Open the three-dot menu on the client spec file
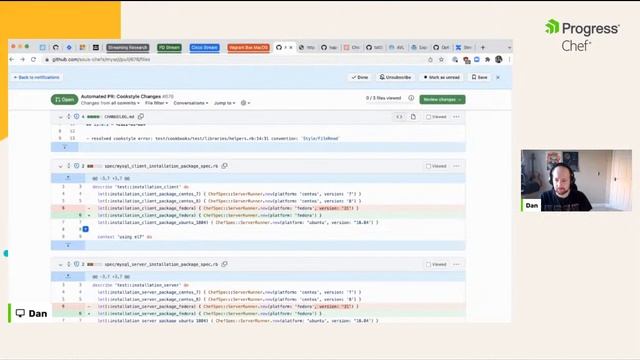Image resolution: width=640 pixels, height=360 pixels. (456, 166)
